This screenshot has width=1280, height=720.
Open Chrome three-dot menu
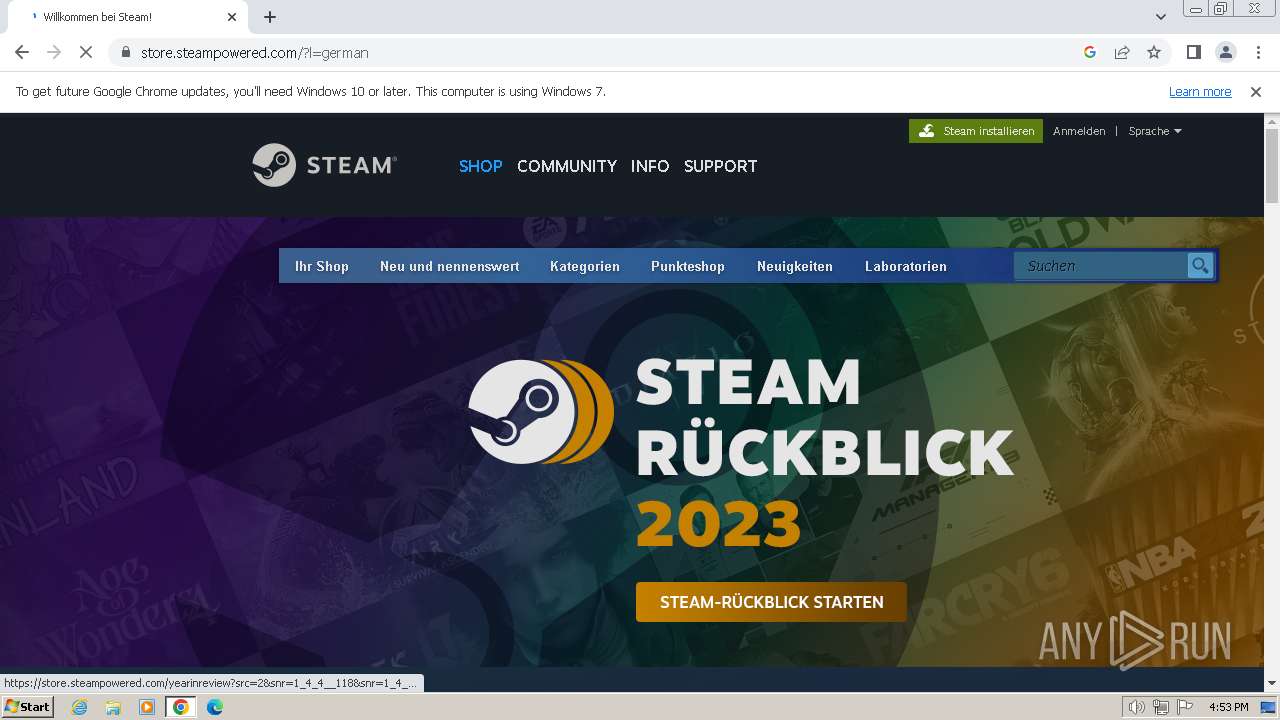click(x=1258, y=52)
